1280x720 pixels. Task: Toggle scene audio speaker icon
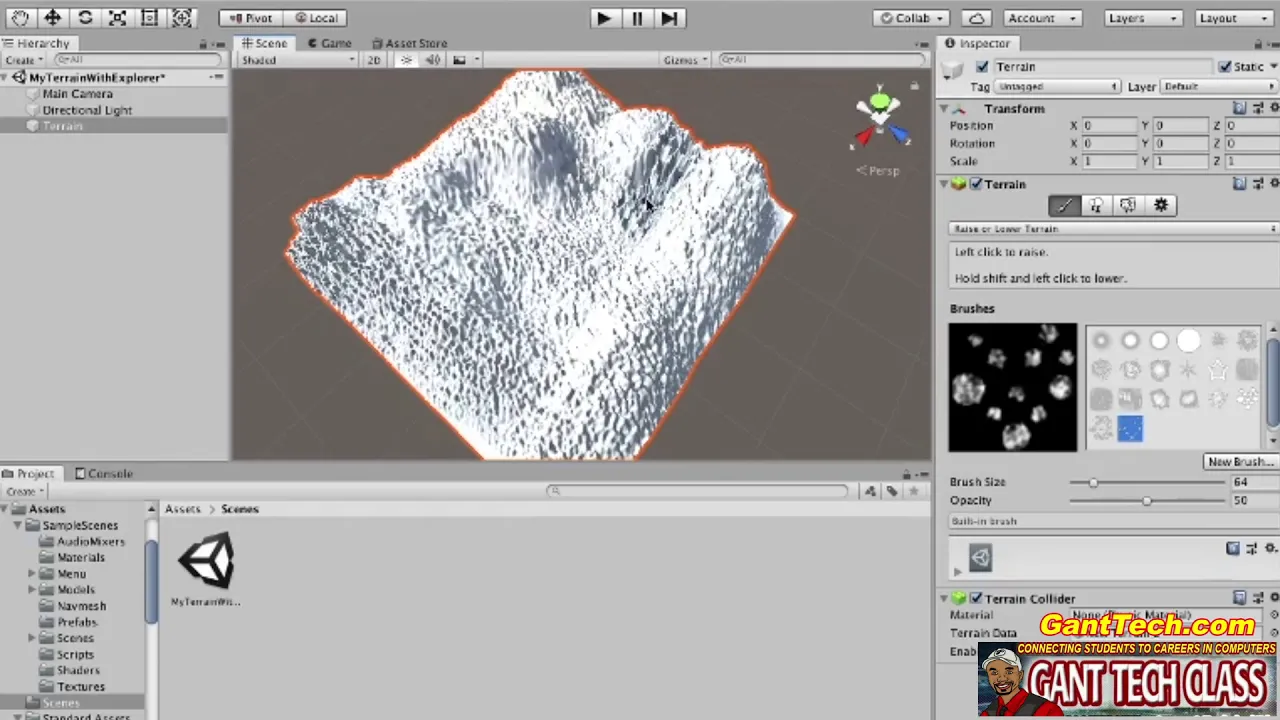tap(433, 60)
